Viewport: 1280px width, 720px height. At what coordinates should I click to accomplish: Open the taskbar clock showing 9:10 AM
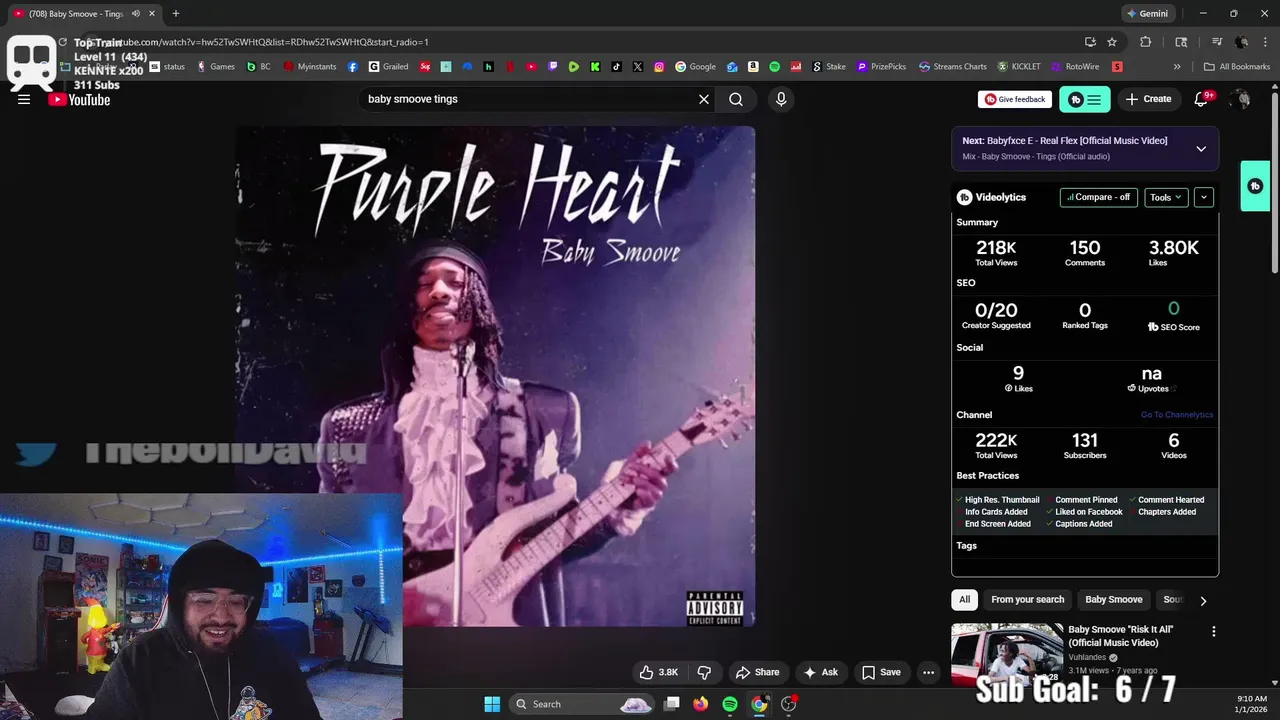pyautogui.click(x=1252, y=704)
